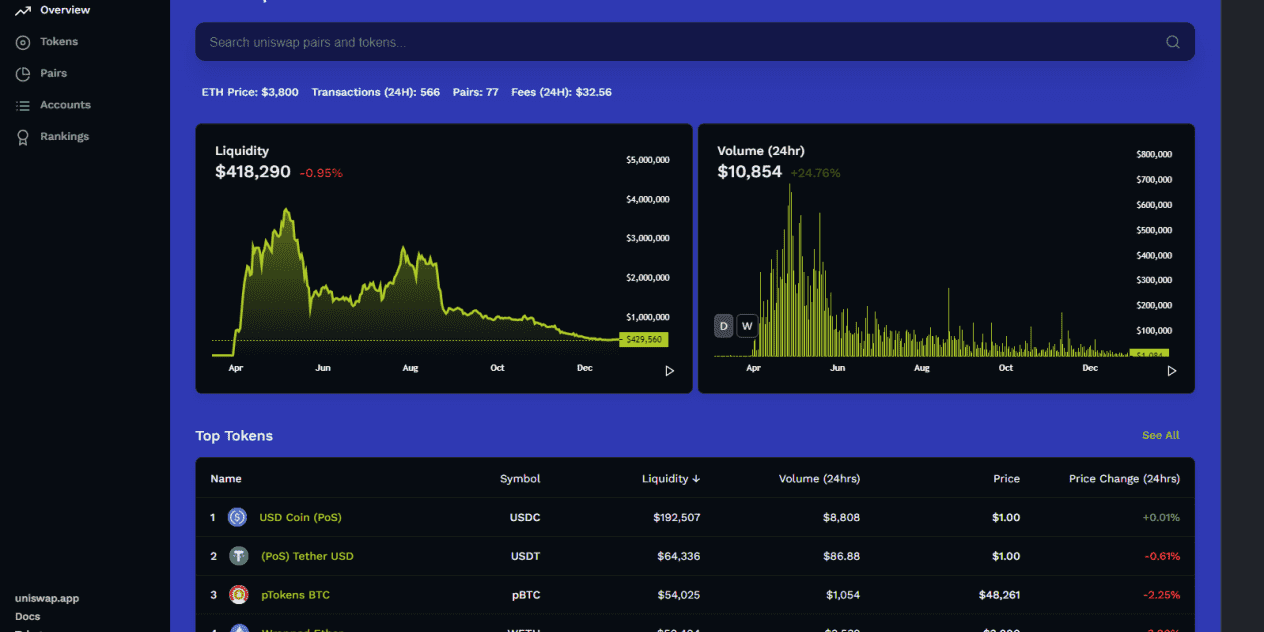Click the magnifier icon in the search bar
The width and height of the screenshot is (1264, 632).
click(x=1173, y=42)
